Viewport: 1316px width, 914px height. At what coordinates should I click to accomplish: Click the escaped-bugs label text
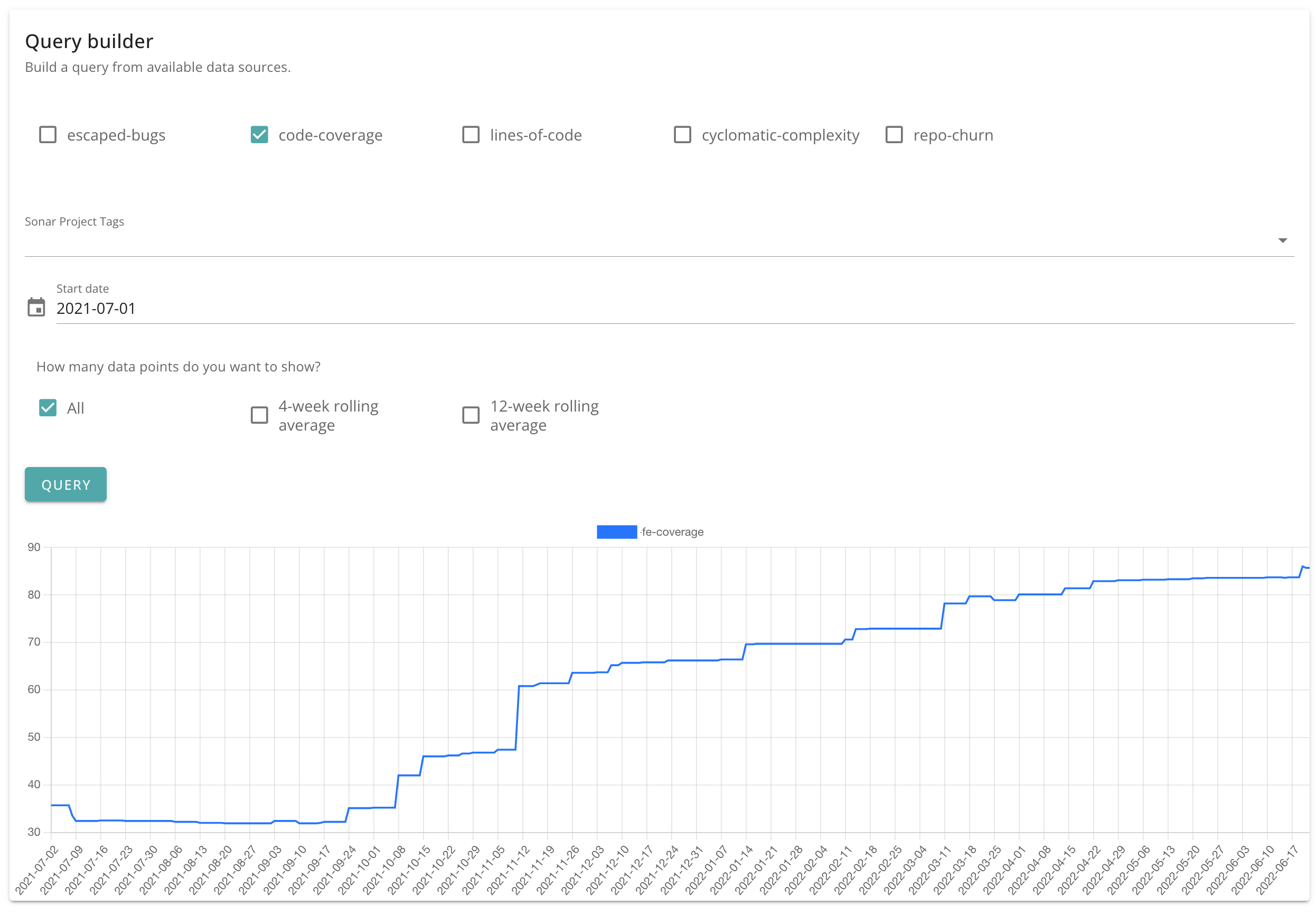(x=116, y=136)
